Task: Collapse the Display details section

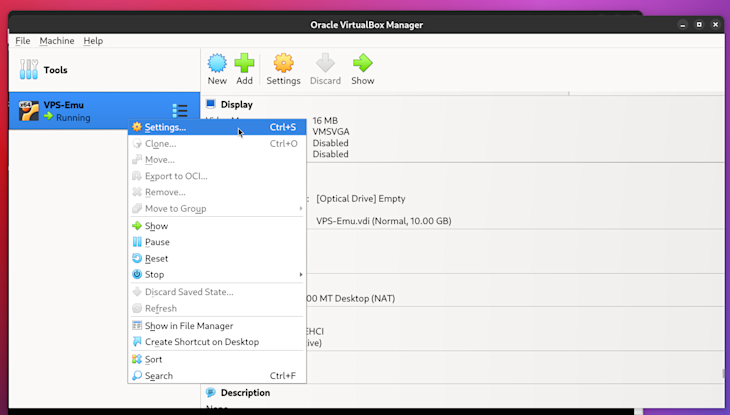Action: (236, 104)
